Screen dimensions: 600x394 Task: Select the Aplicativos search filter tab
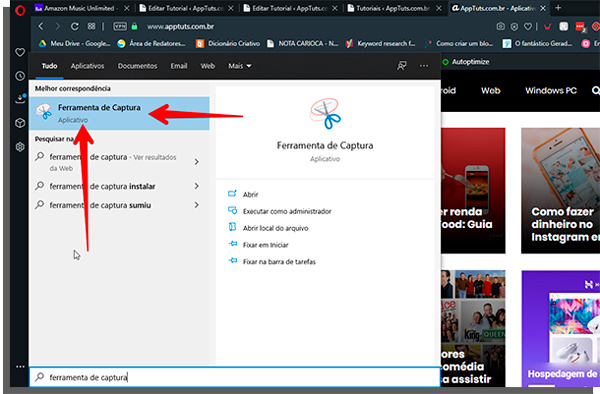click(87, 66)
